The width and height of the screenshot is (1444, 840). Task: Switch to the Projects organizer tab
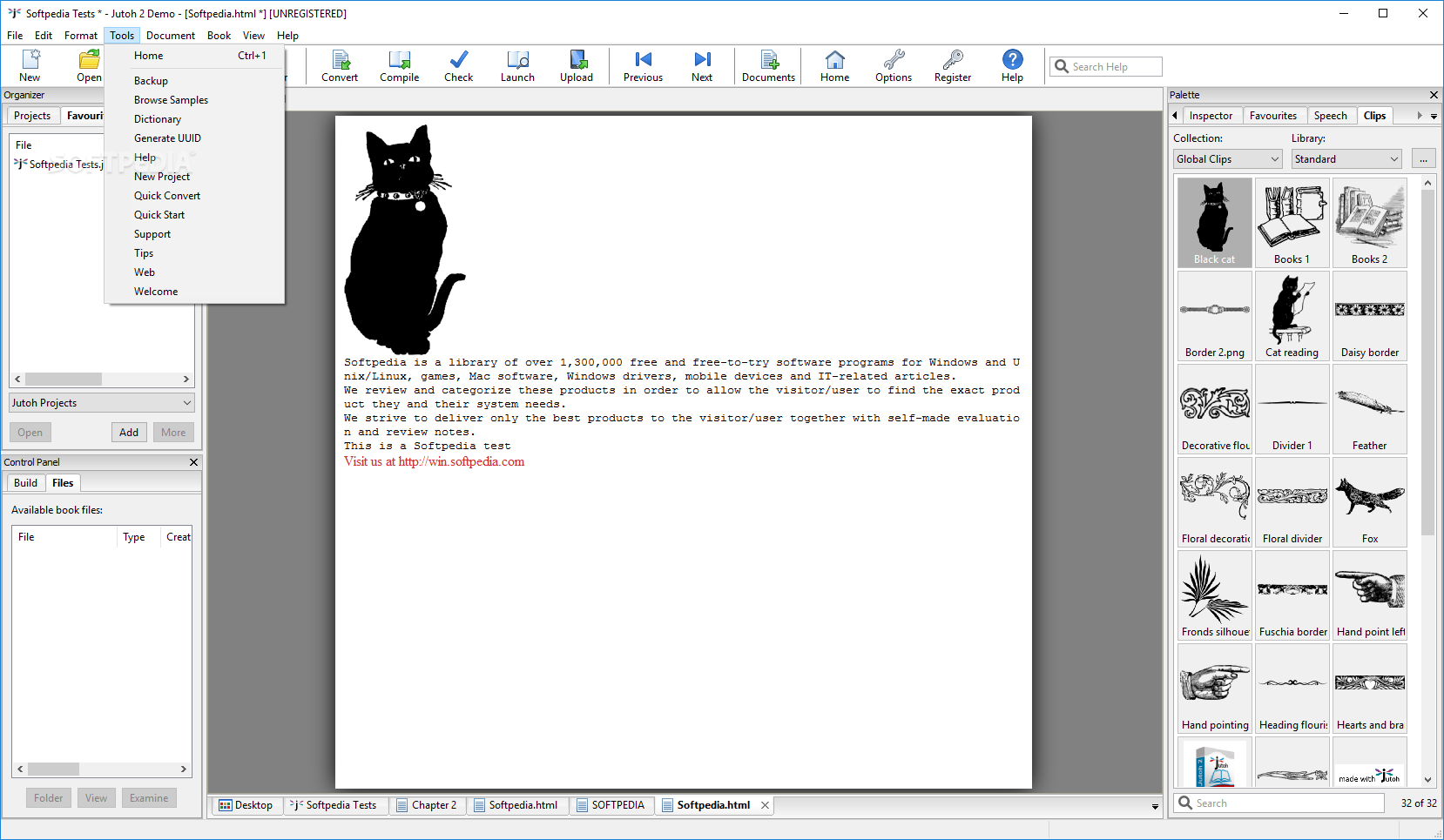tap(32, 116)
